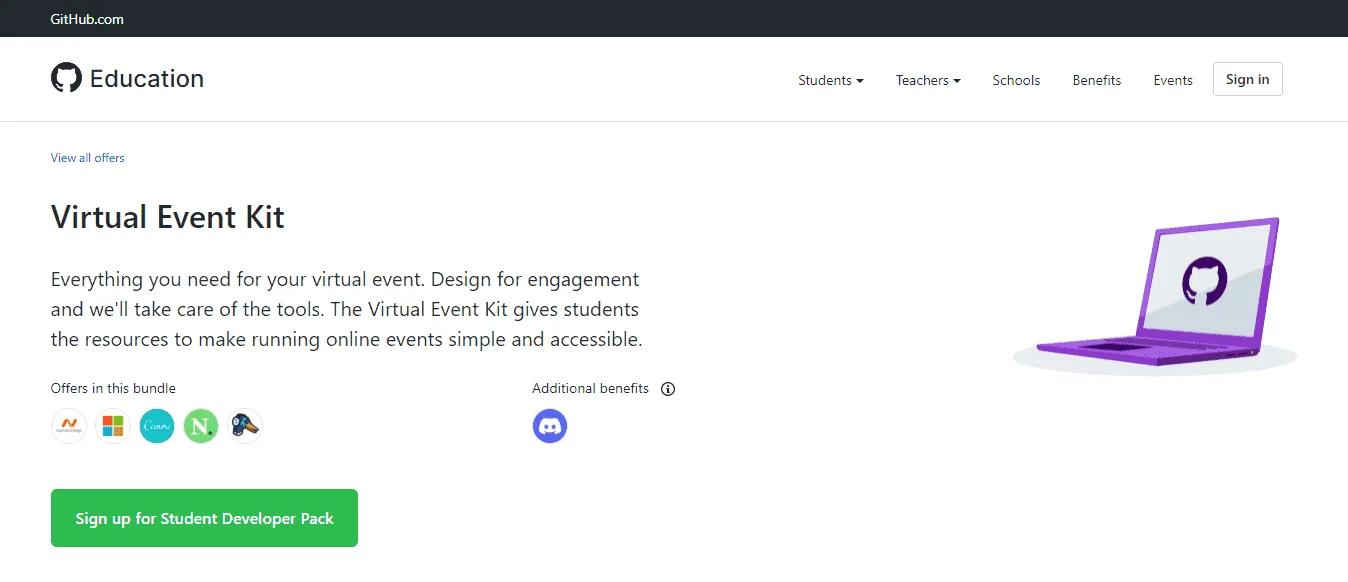Click the Virtual Event Kit heading
1348x582 pixels.
168,217
